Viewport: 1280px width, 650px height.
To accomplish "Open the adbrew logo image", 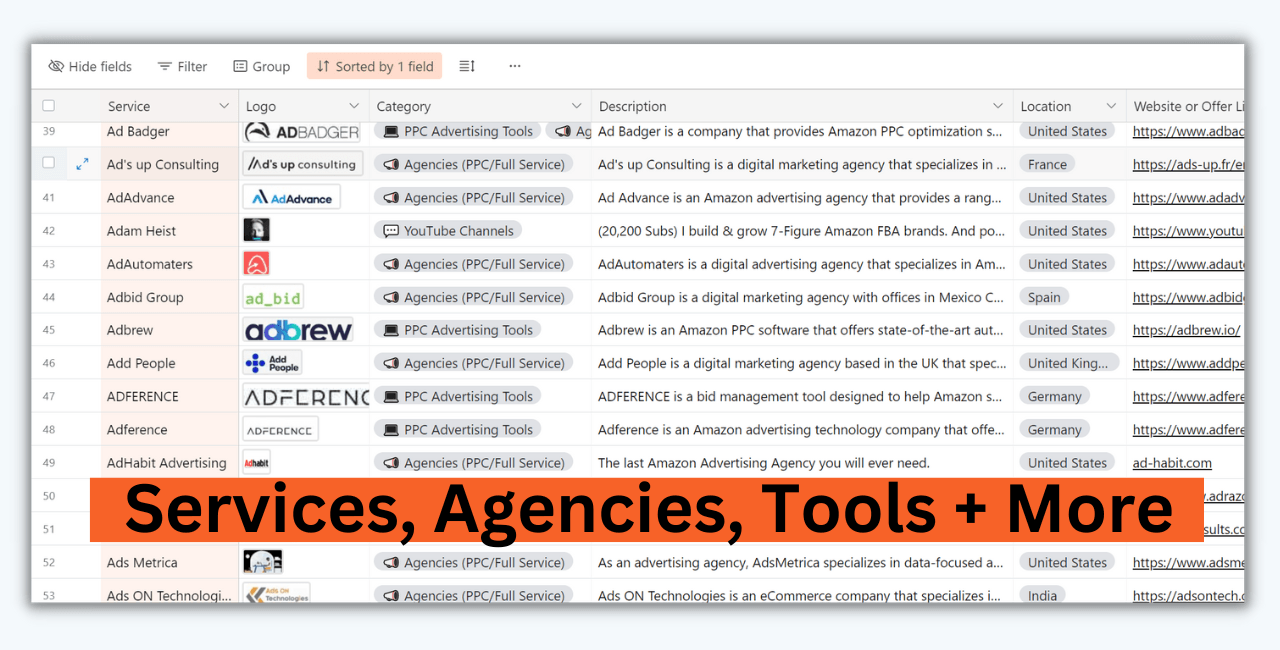I will pos(298,330).
